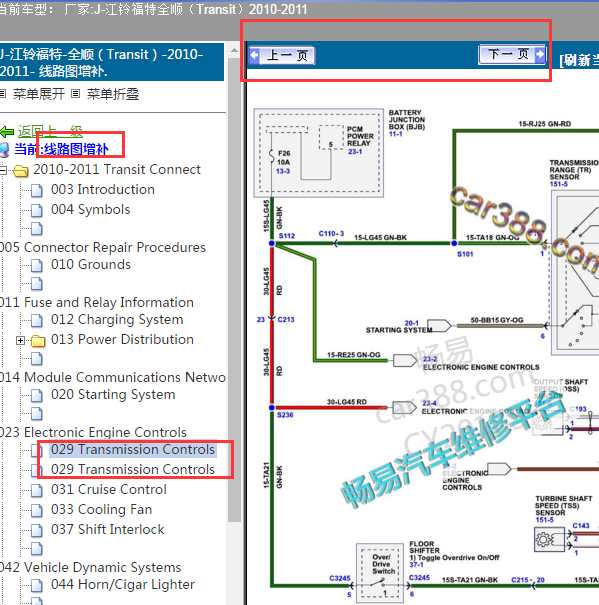Open 014 Module Communications Network

tap(113, 377)
